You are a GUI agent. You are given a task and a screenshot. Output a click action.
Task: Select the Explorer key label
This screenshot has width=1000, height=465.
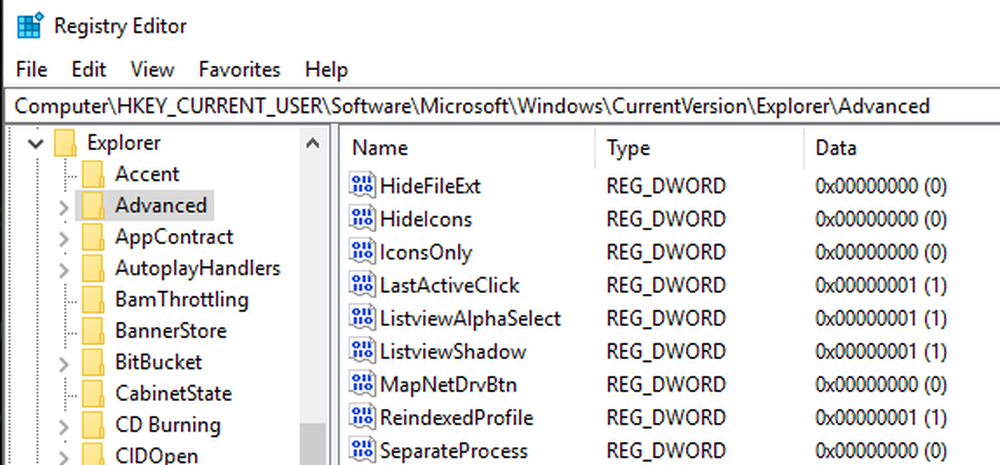click(x=124, y=143)
